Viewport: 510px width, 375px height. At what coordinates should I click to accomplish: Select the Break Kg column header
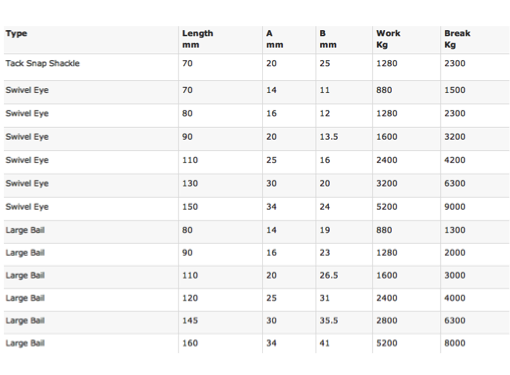click(x=457, y=39)
